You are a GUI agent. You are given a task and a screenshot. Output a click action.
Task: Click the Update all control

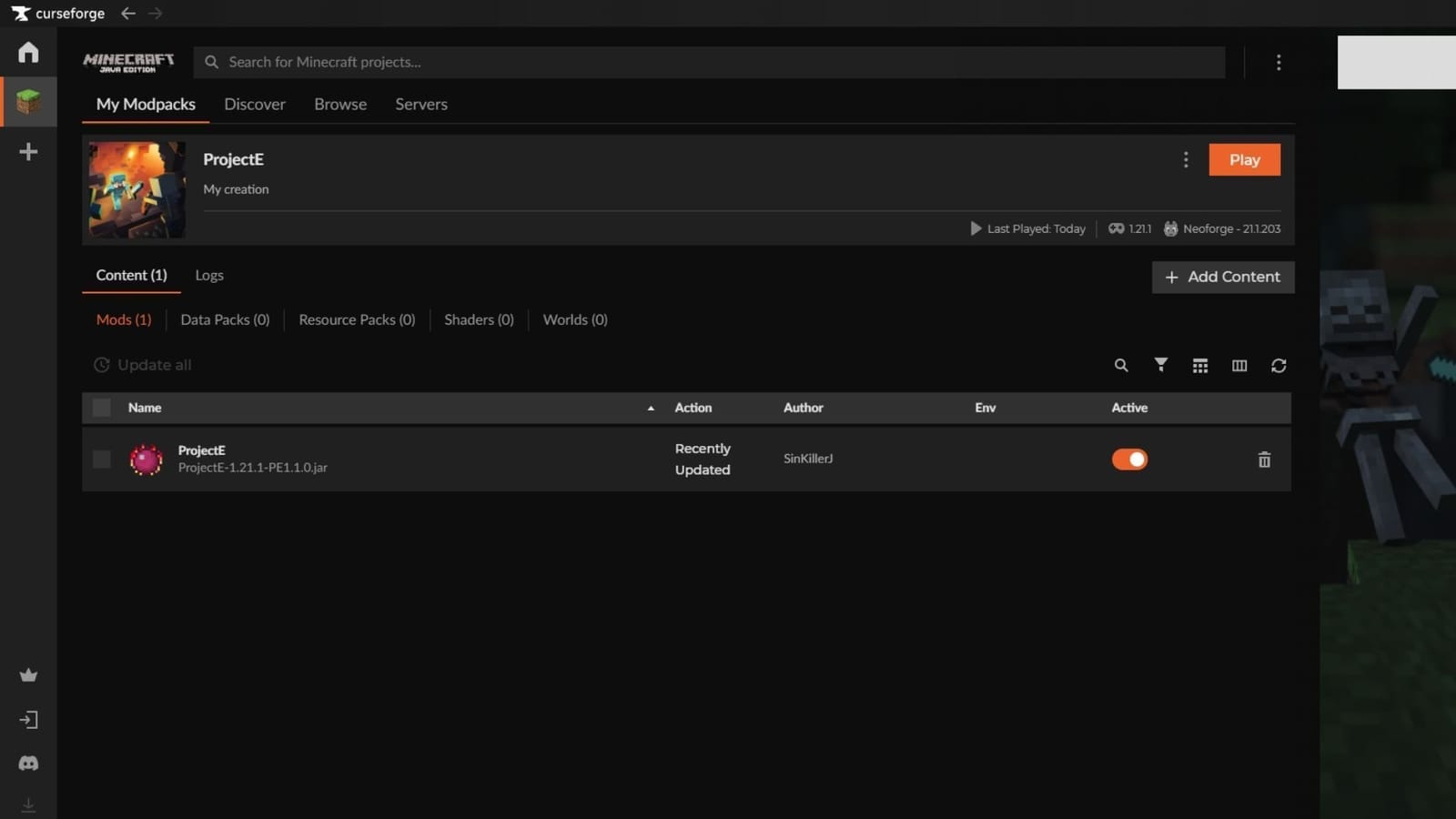coord(142,365)
